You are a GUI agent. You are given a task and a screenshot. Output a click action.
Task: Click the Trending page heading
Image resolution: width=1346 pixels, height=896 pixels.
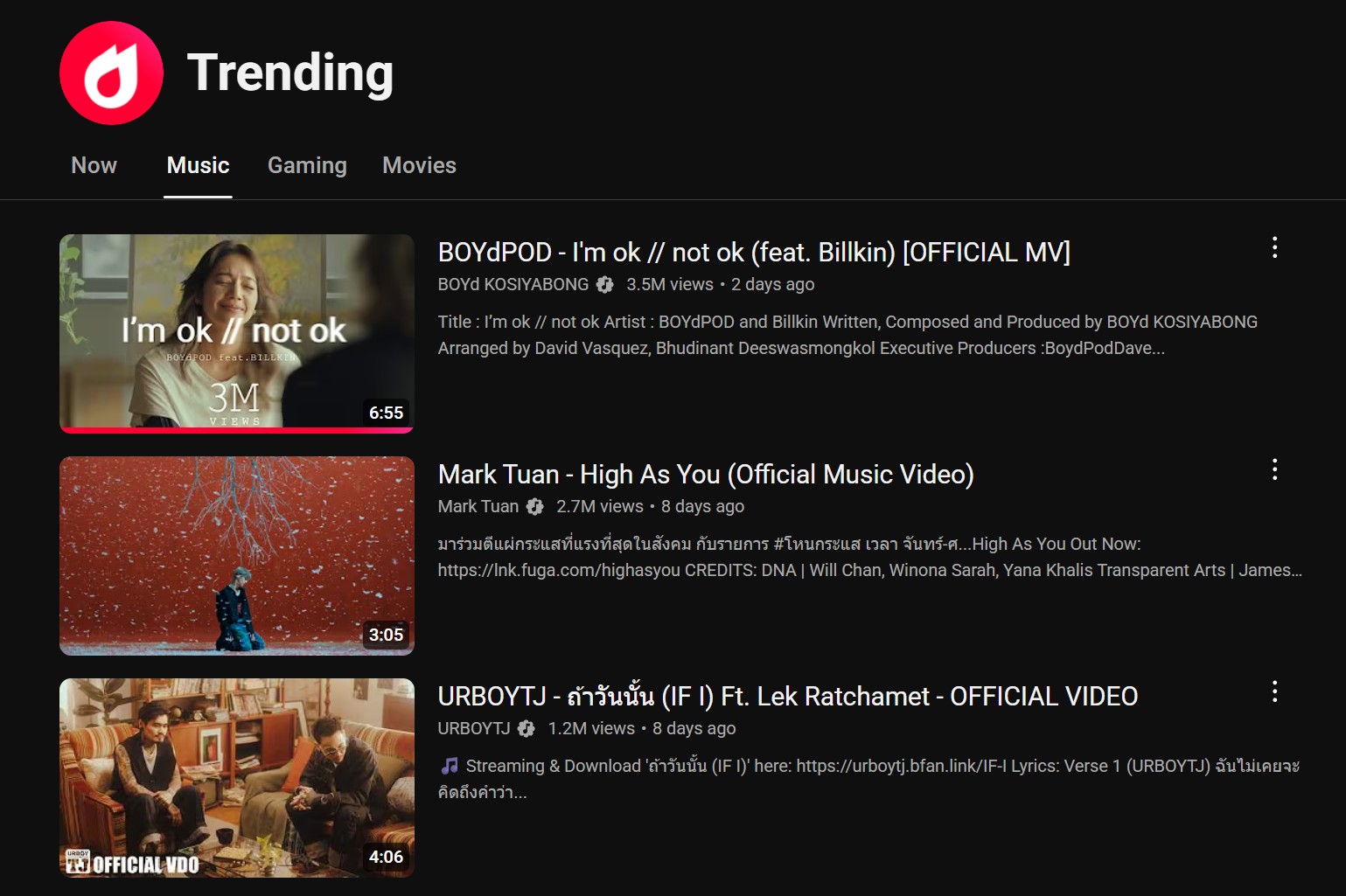click(290, 72)
